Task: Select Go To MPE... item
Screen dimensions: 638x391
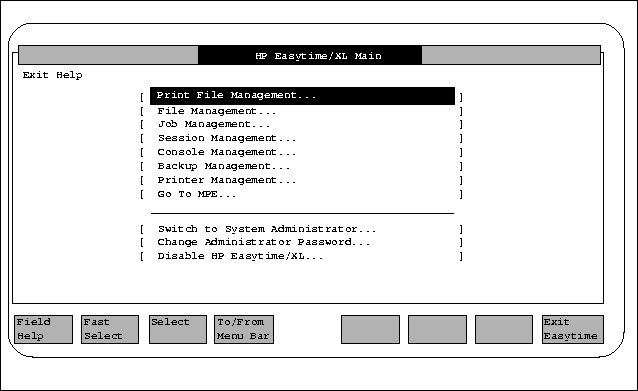Action: coord(197,194)
